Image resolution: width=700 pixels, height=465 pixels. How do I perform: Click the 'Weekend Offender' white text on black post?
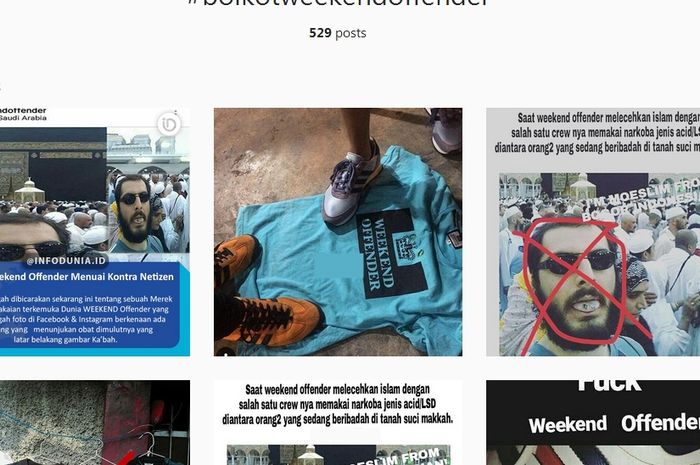click(614, 424)
